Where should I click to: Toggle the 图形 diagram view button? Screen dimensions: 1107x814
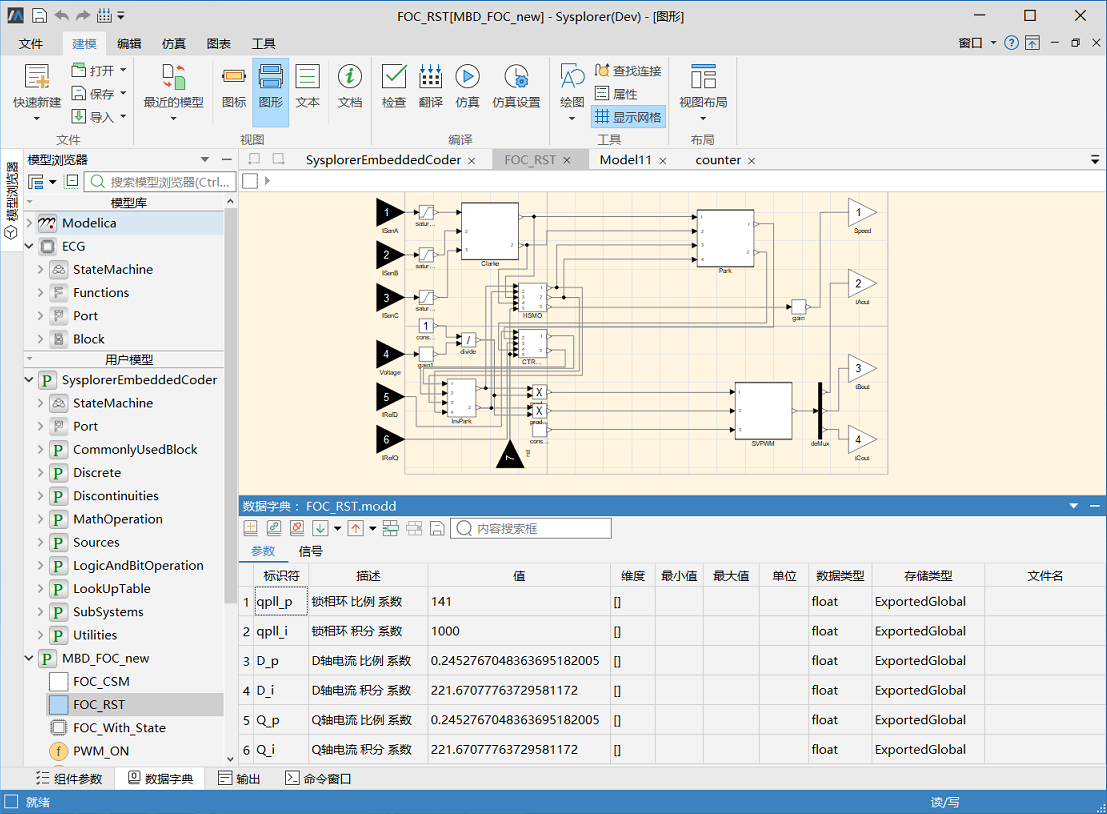[271, 78]
